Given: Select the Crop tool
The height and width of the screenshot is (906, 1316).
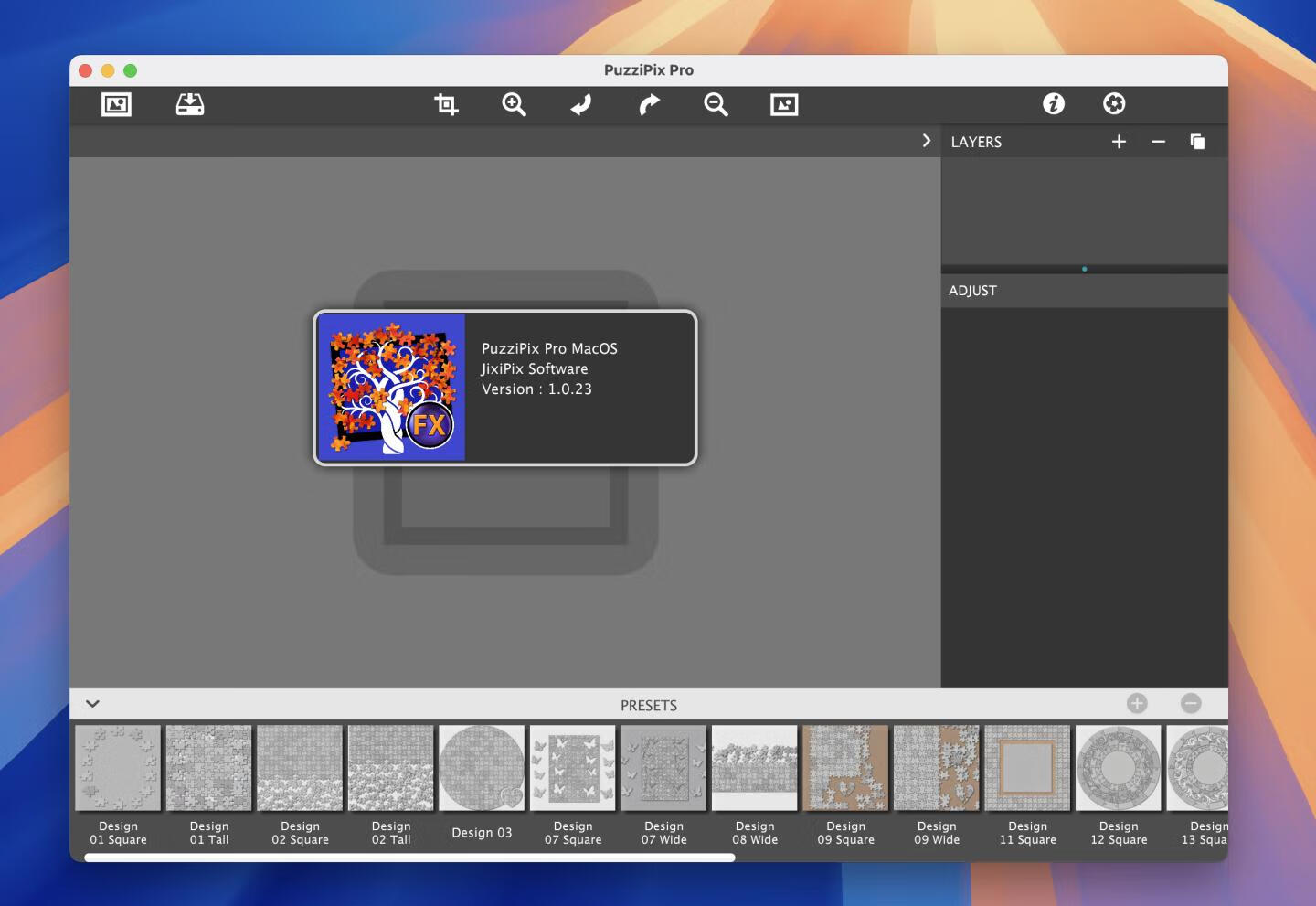Looking at the screenshot, I should (446, 104).
